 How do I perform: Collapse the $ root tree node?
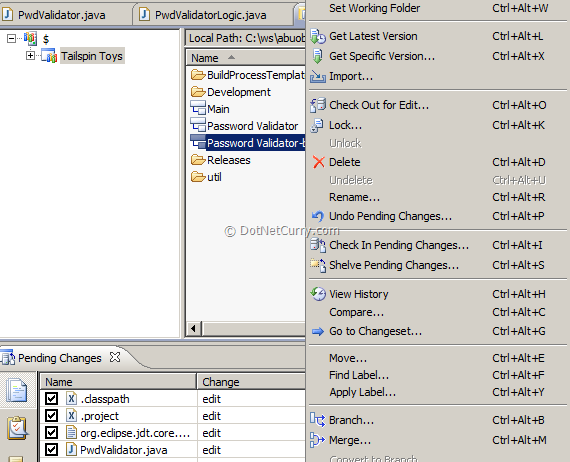[x=12, y=39]
